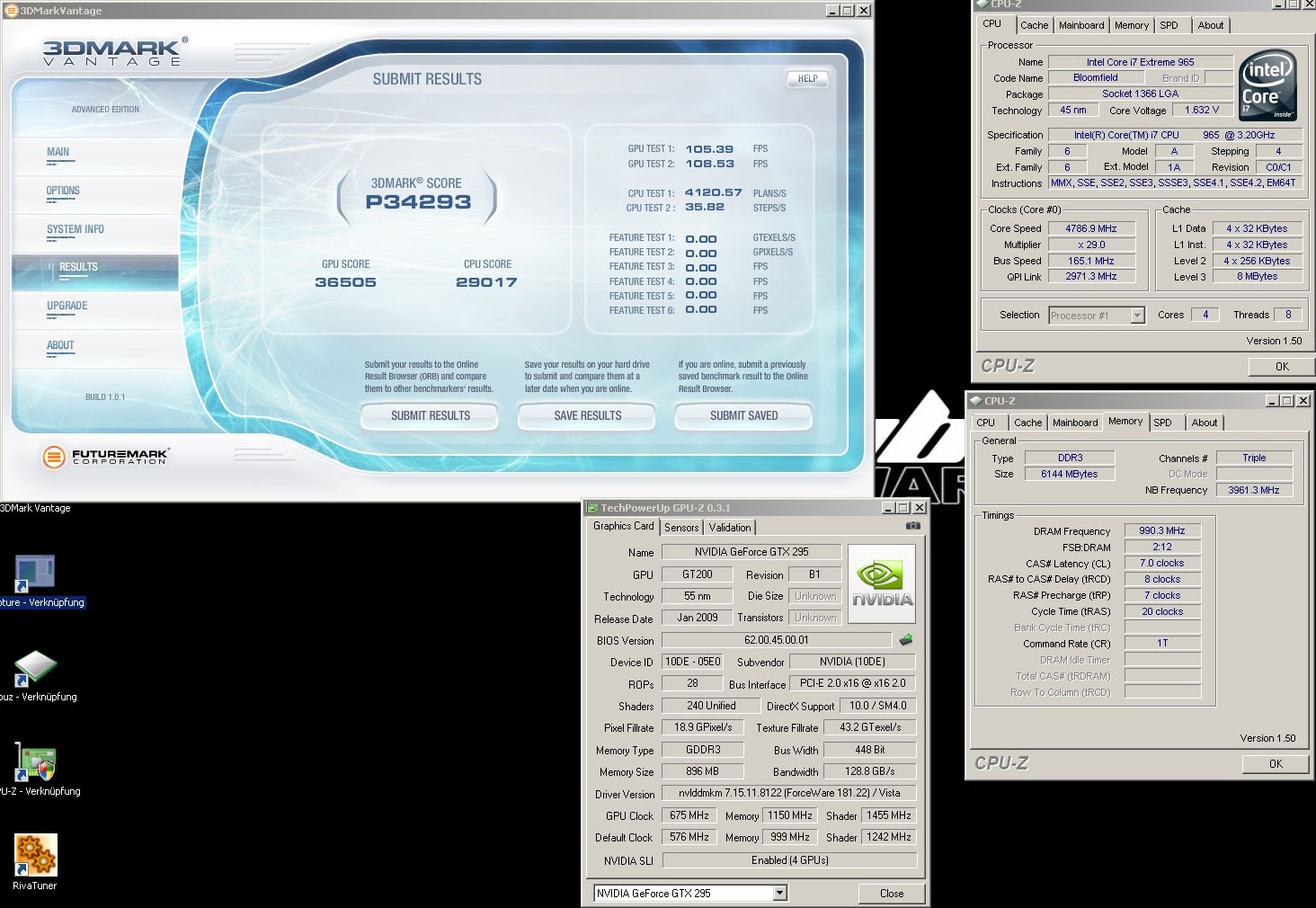Screen dimensions: 1316x908
Task: Click the GPU-Z title bar icon
Action: tap(592, 508)
